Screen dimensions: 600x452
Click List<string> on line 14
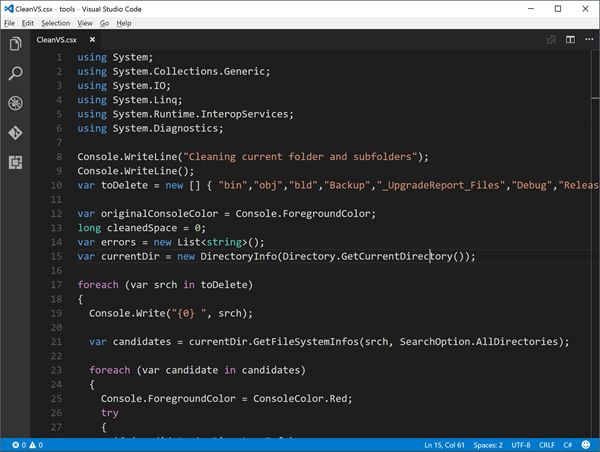[212, 242]
